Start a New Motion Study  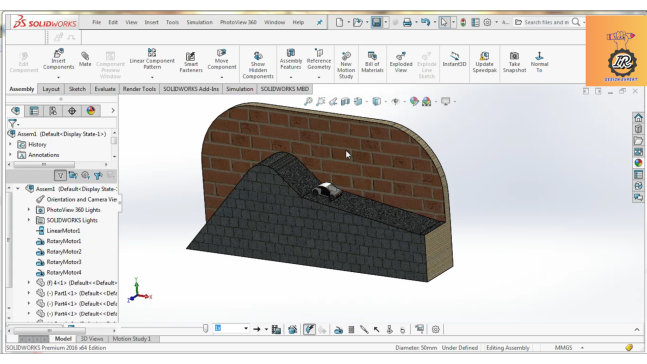click(346, 65)
